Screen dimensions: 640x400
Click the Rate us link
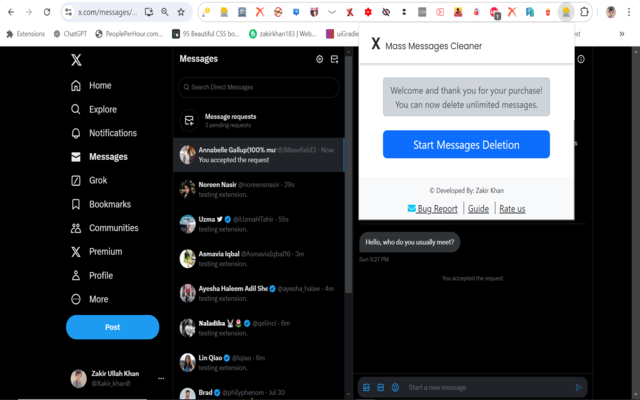pyautogui.click(x=512, y=209)
